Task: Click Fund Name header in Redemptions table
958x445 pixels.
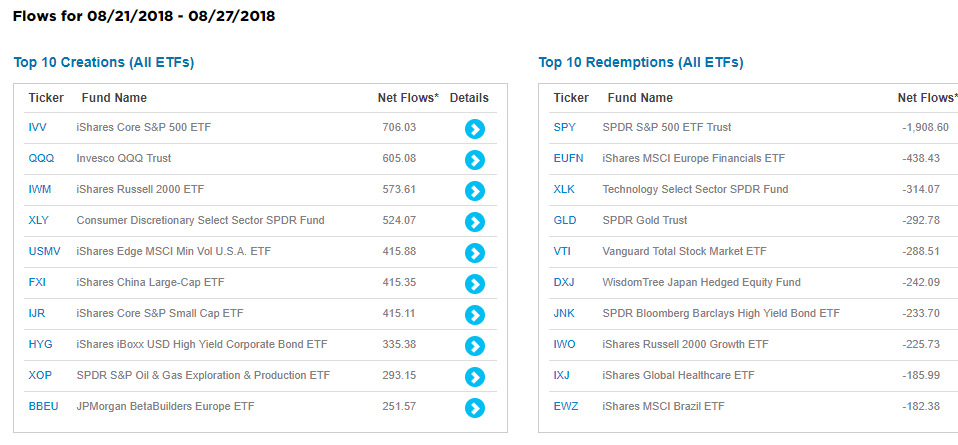Action: point(640,98)
